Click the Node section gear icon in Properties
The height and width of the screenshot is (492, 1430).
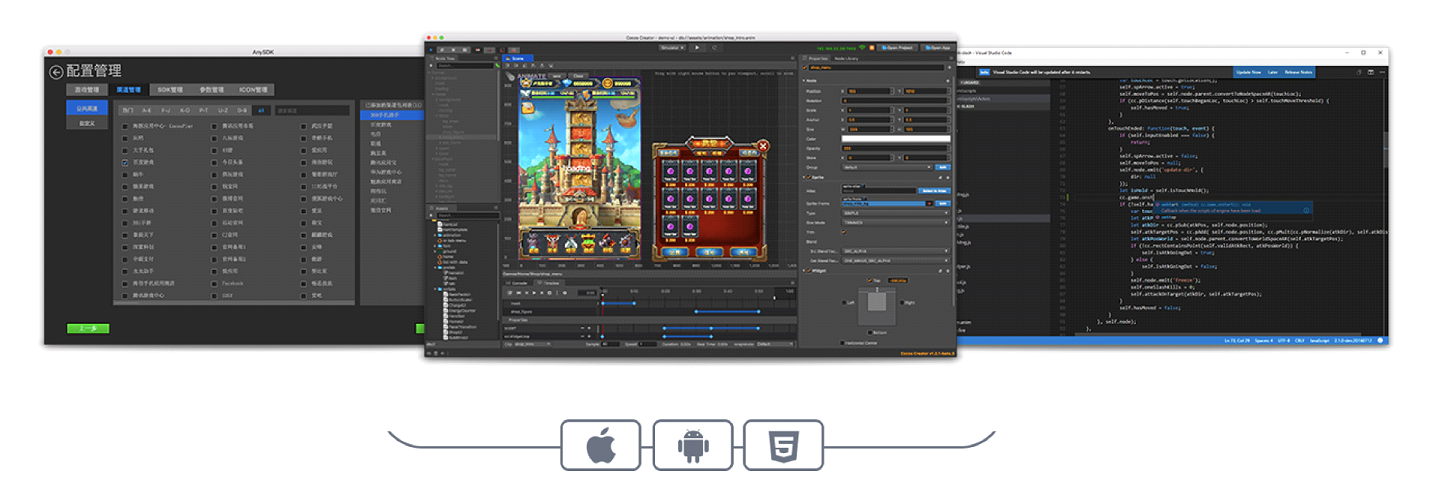[948, 81]
